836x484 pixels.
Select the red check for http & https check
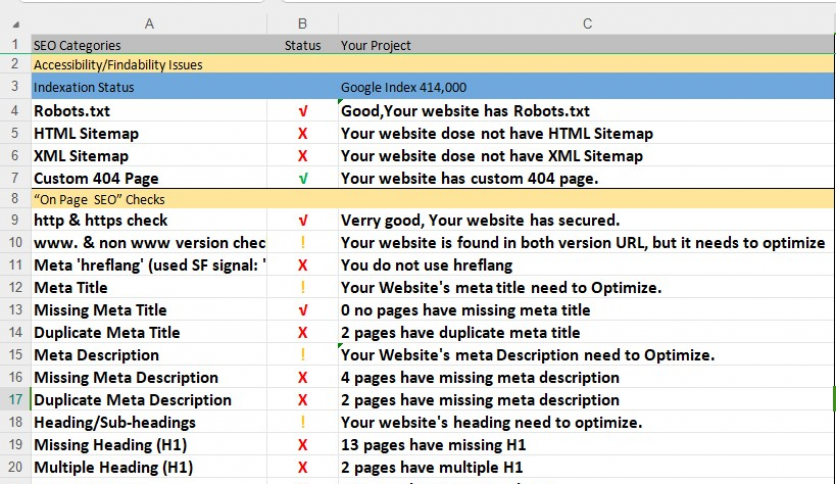302,220
